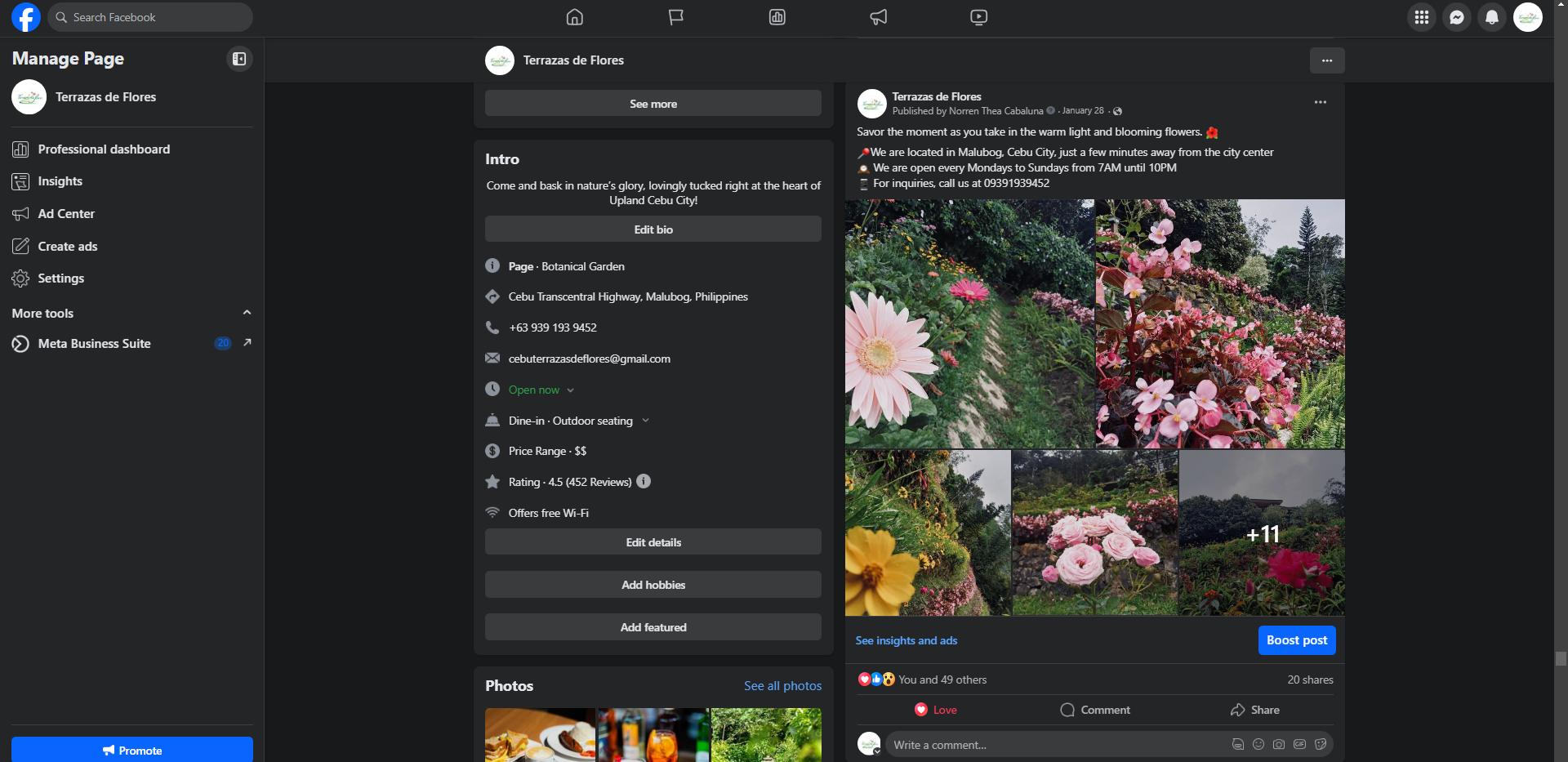
Task: Click the page scrollbar thumb
Action: coord(1561,658)
